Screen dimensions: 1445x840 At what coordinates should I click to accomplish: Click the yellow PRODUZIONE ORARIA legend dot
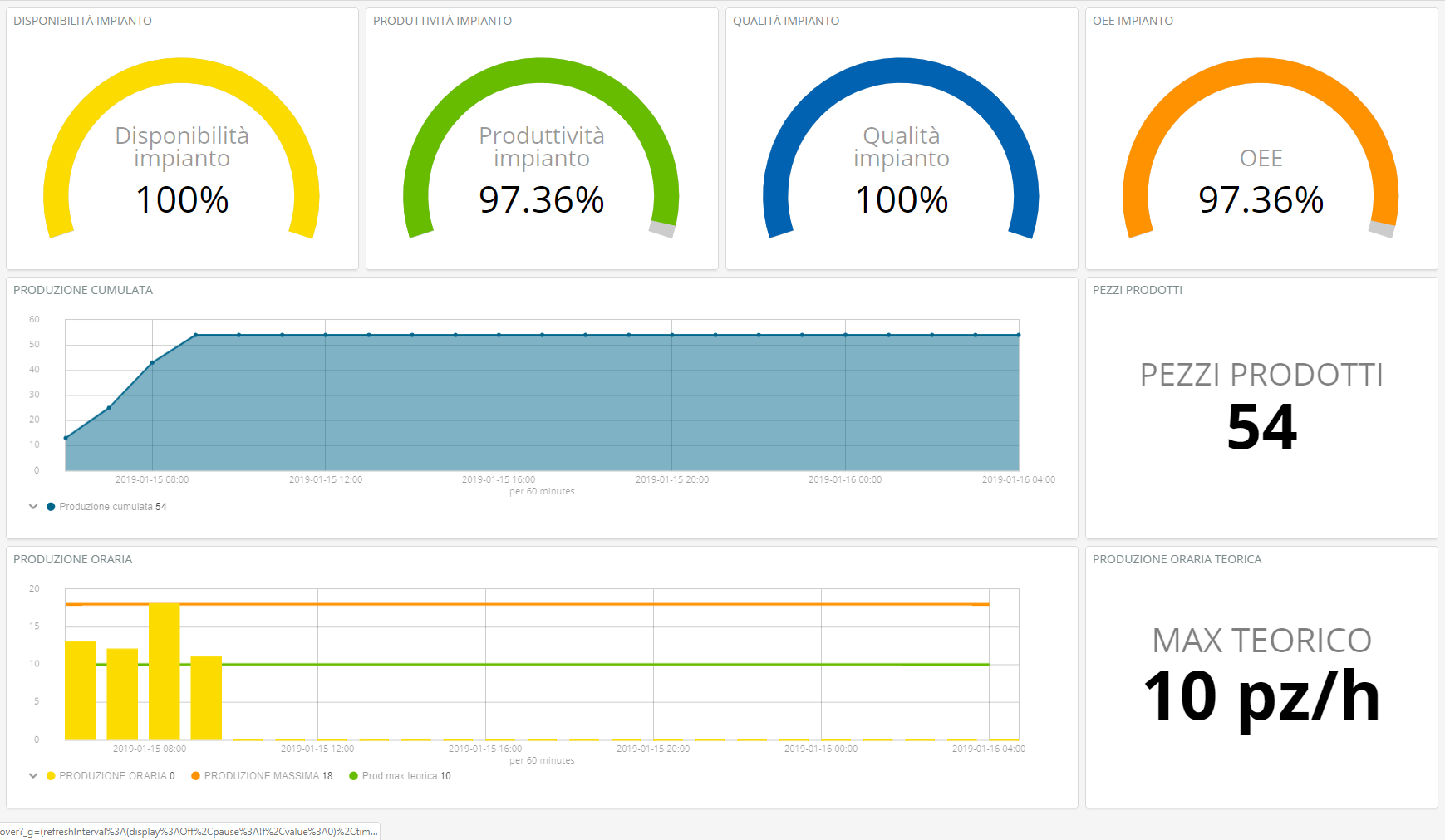[x=51, y=776]
